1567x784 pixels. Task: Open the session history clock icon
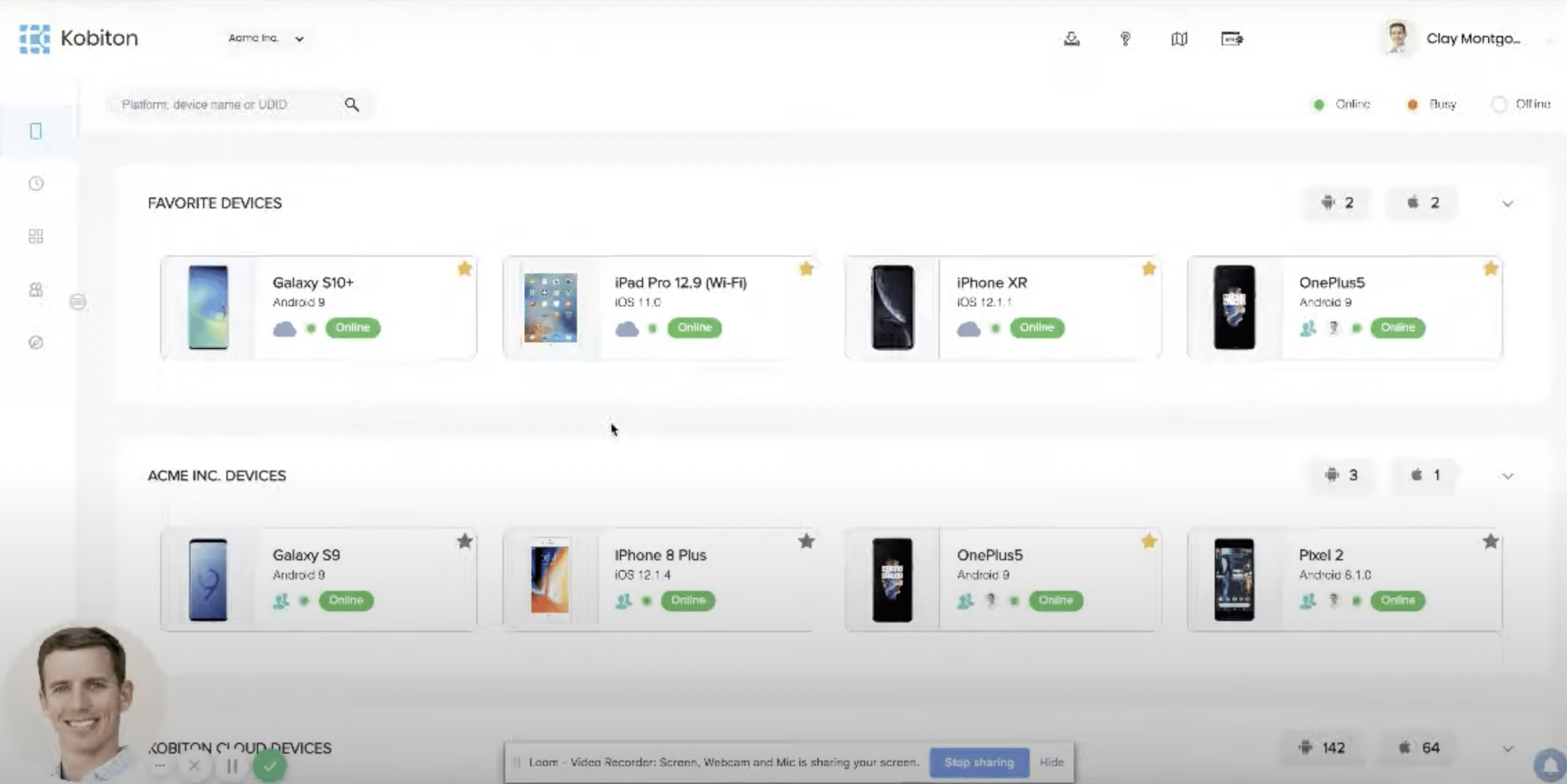point(36,184)
